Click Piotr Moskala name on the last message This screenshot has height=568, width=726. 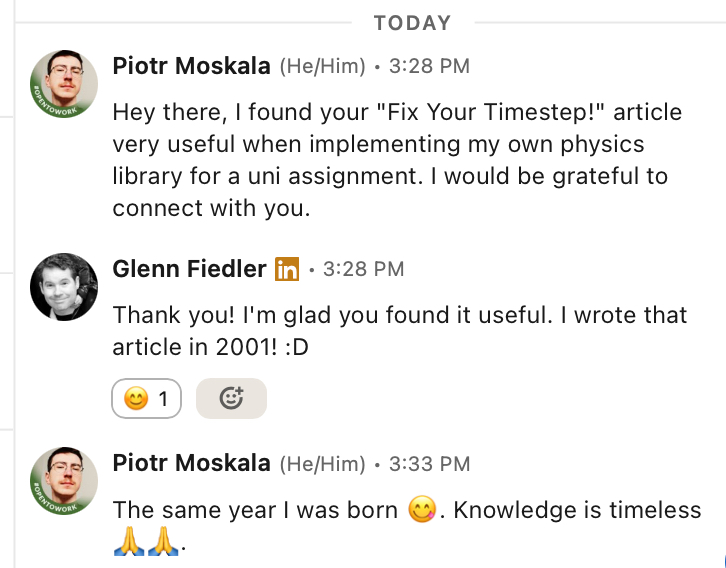[x=191, y=464]
